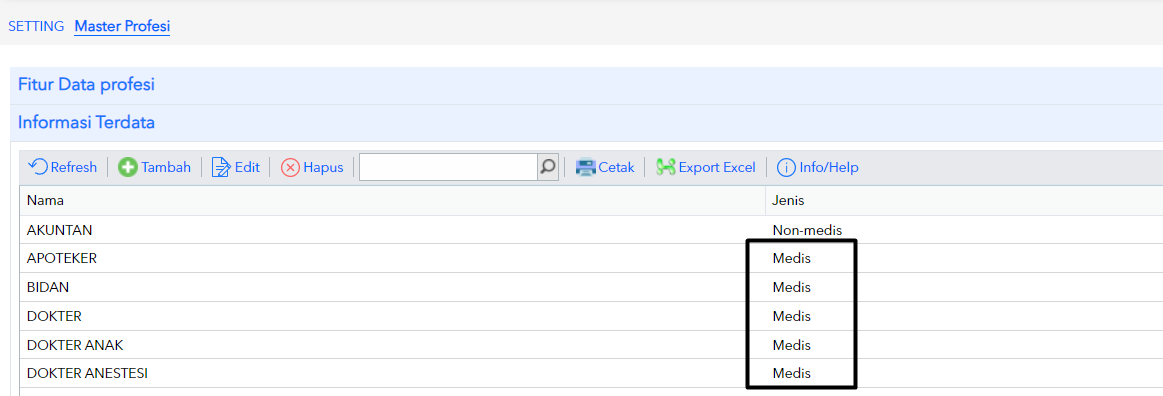1163x396 pixels.
Task: Click the Tambah button label
Action: [x=166, y=168]
